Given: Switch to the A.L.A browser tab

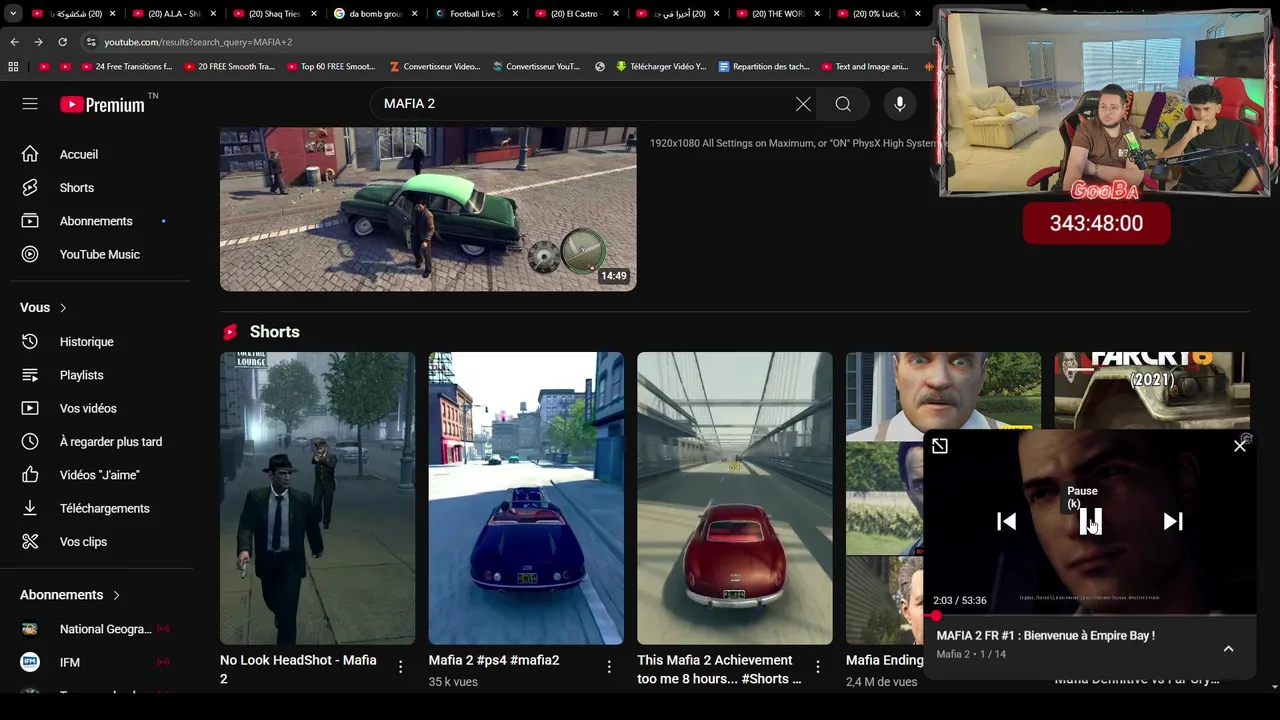Looking at the screenshot, I should (x=172, y=14).
